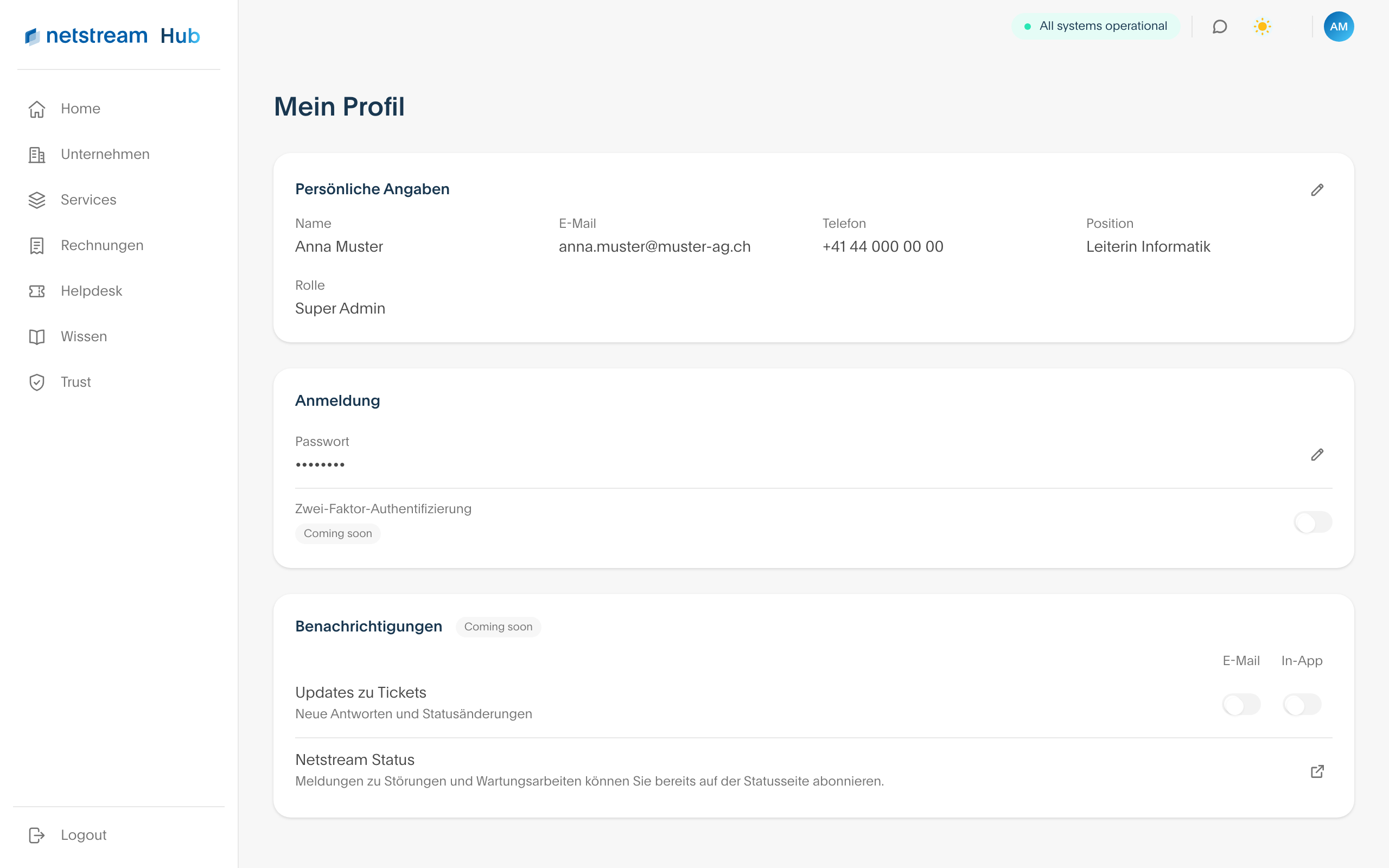Click the Updates zu Tickets label
The width and height of the screenshot is (1389, 868).
tap(360, 693)
